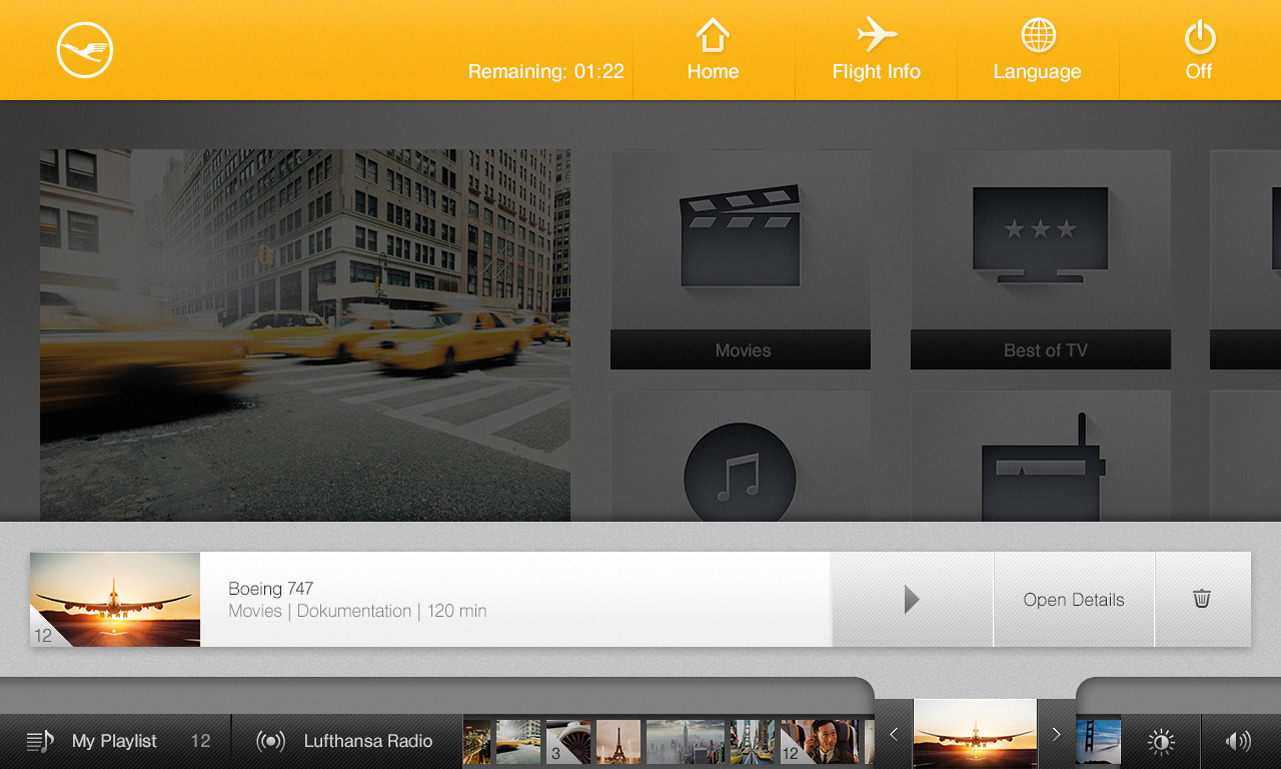This screenshot has width=1281, height=769.
Task: Open the radio category tile
Action: (1040, 460)
